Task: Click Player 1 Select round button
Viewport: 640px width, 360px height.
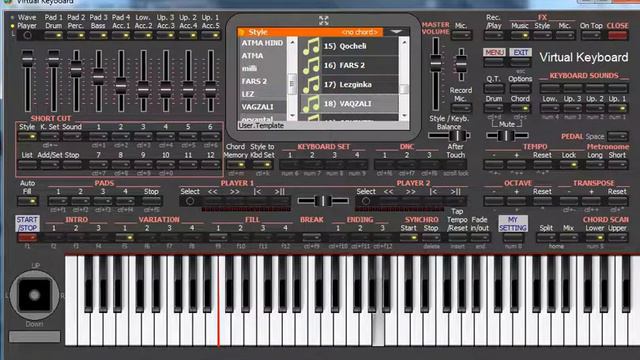Action: click(190, 201)
